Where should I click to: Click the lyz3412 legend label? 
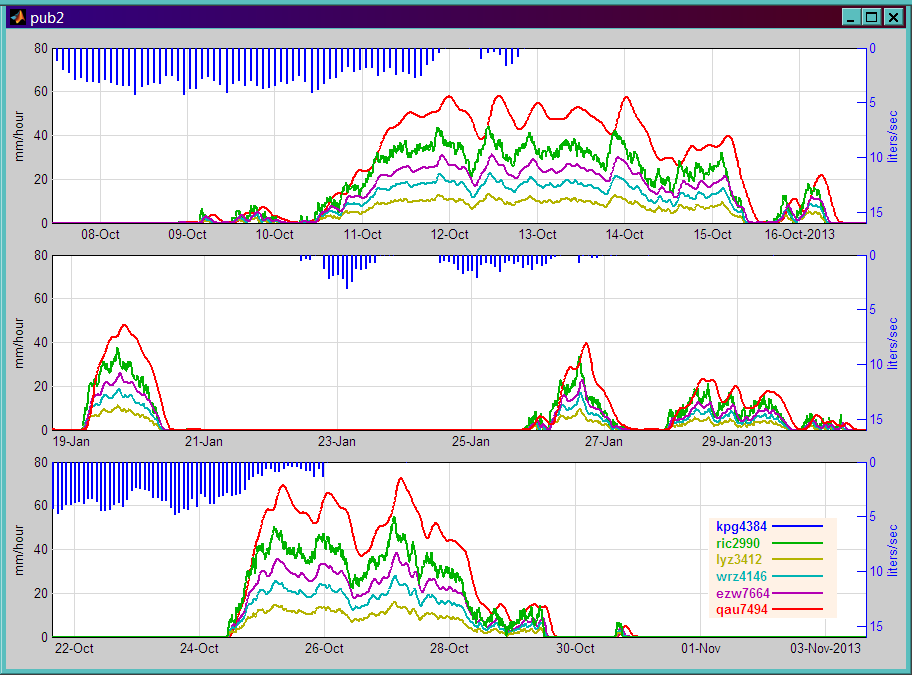click(x=739, y=560)
